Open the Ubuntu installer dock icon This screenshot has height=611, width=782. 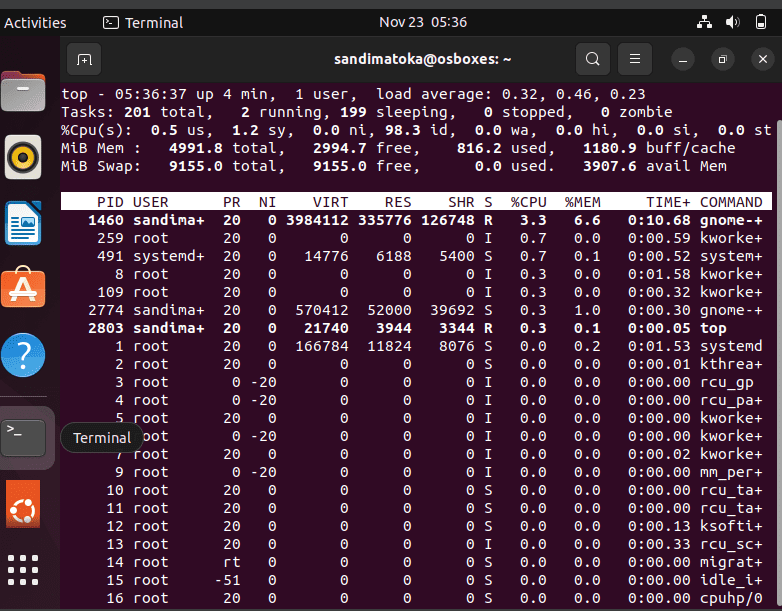pyautogui.click(x=23, y=504)
